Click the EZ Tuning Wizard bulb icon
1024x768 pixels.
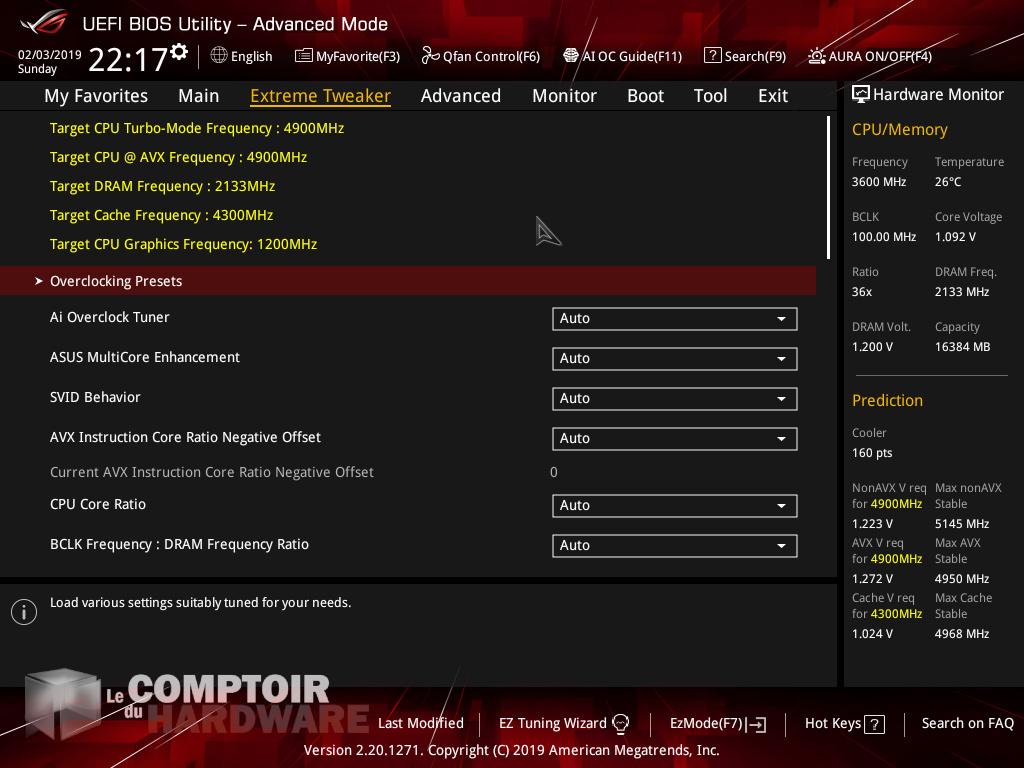tap(620, 724)
